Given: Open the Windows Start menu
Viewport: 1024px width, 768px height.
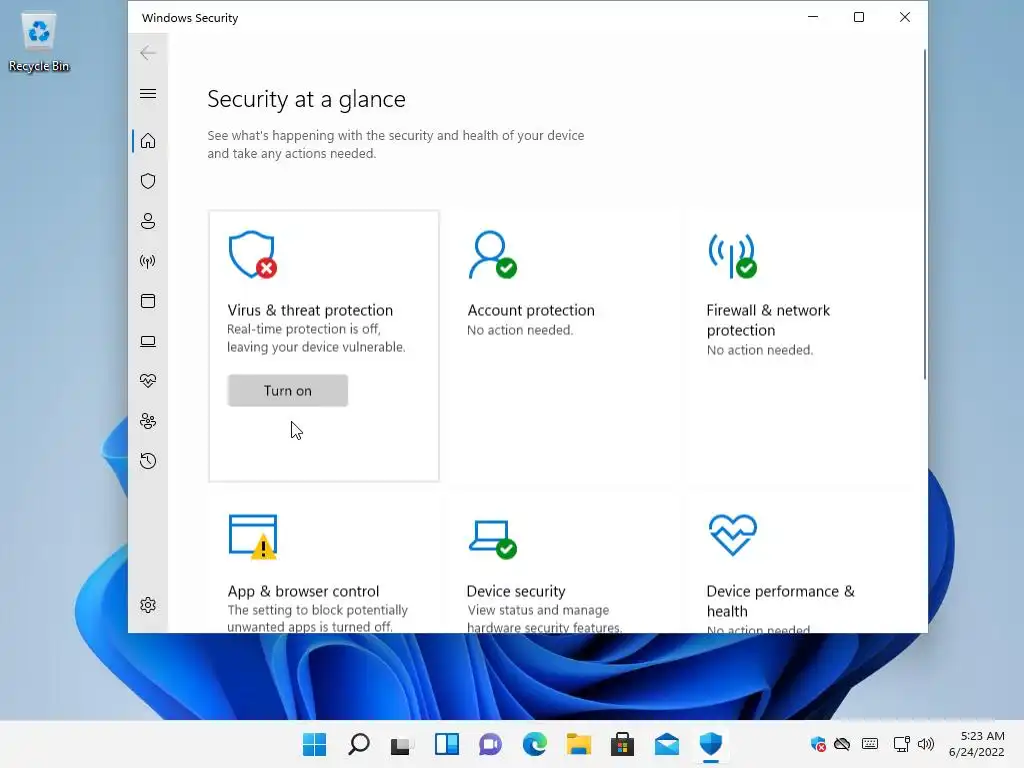Looking at the screenshot, I should [314, 744].
